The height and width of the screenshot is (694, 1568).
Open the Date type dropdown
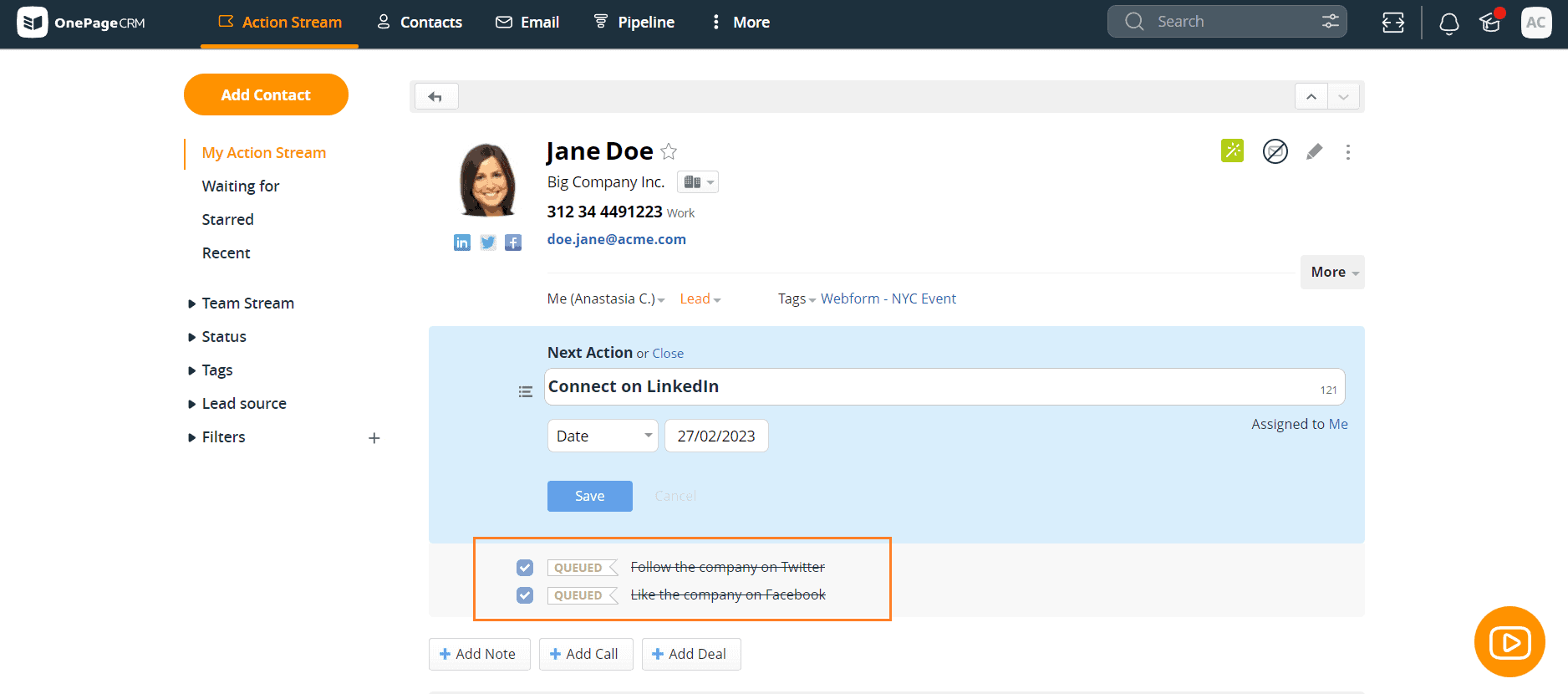click(603, 436)
